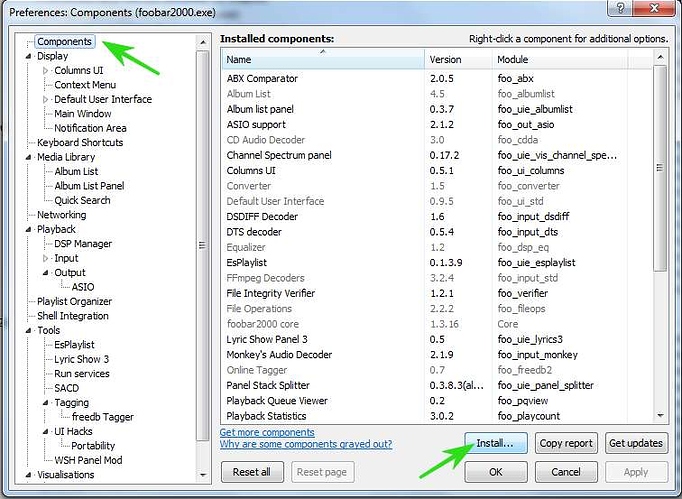Collapse the Tagging tree node
Viewport: 682px width, 499px height.
coord(46,403)
